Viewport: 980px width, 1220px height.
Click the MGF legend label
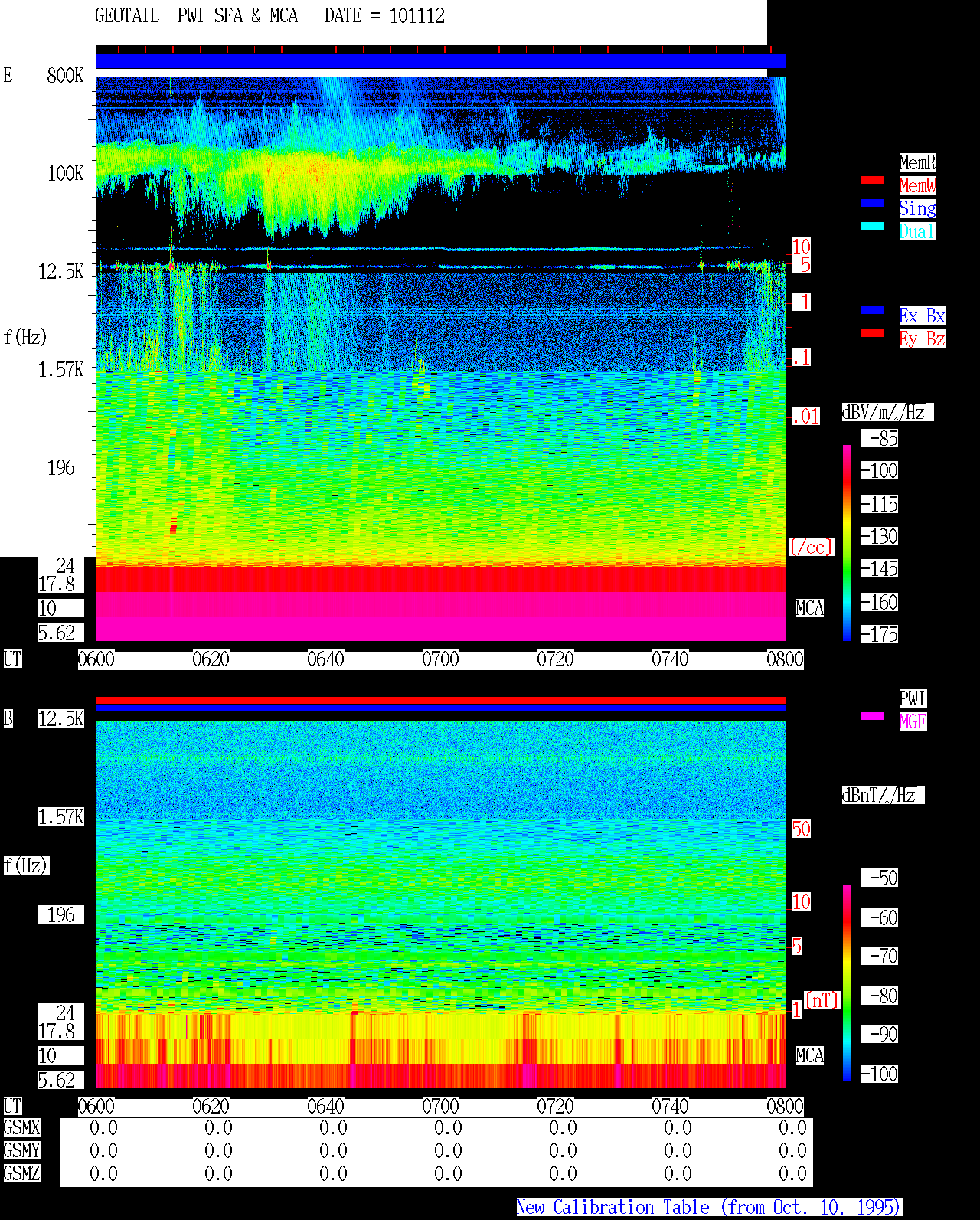tap(913, 721)
